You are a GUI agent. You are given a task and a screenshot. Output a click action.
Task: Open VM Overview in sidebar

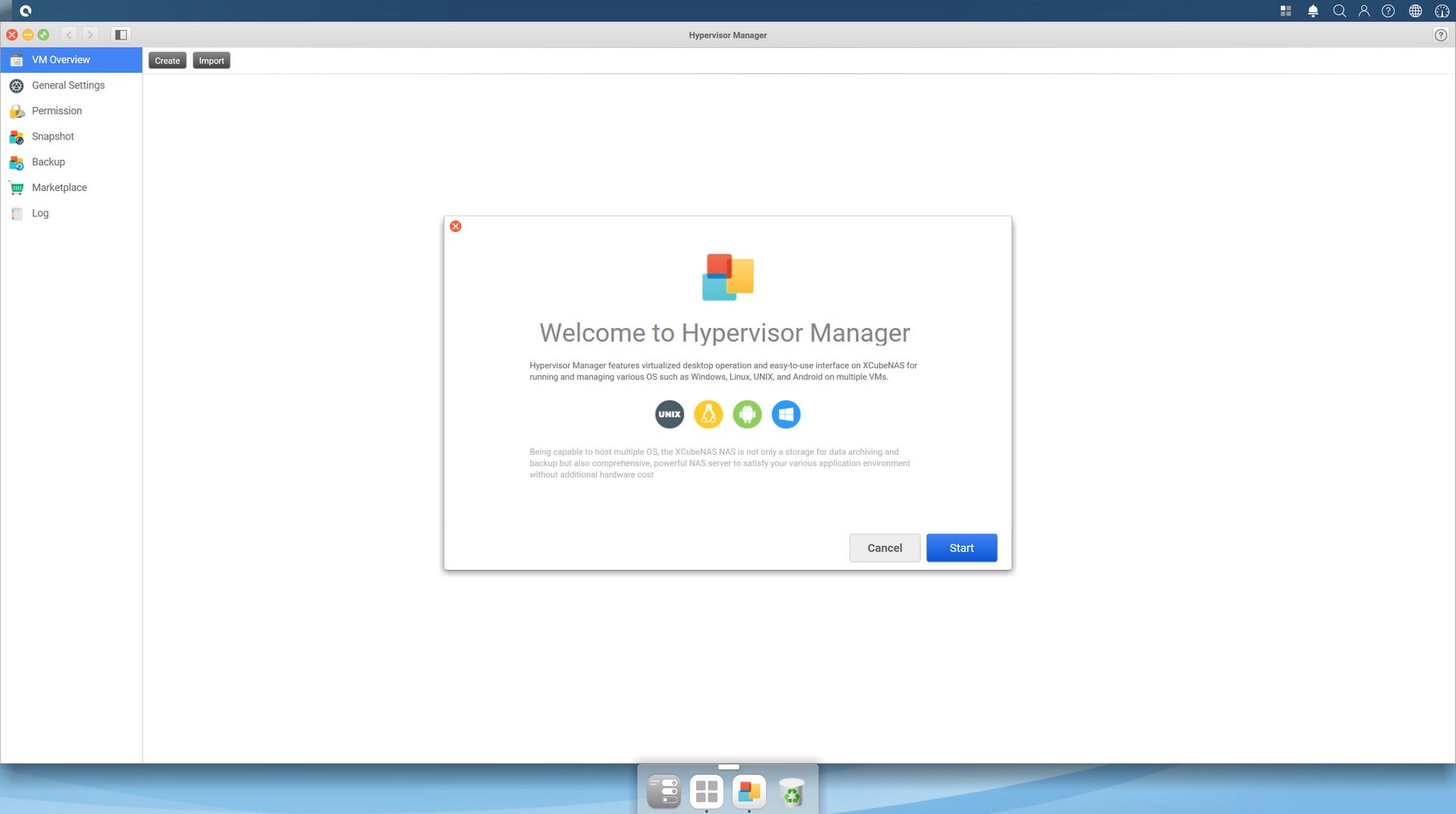coord(71,60)
